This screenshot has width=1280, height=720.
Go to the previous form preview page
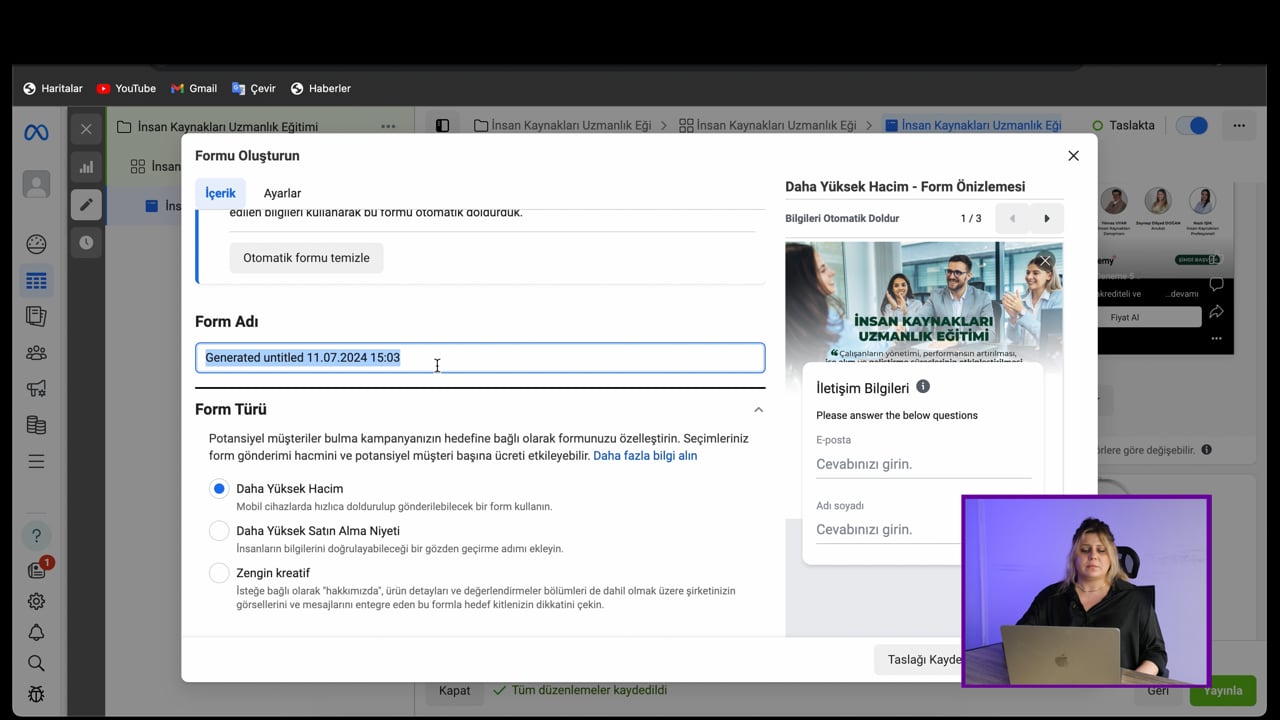1012,219
